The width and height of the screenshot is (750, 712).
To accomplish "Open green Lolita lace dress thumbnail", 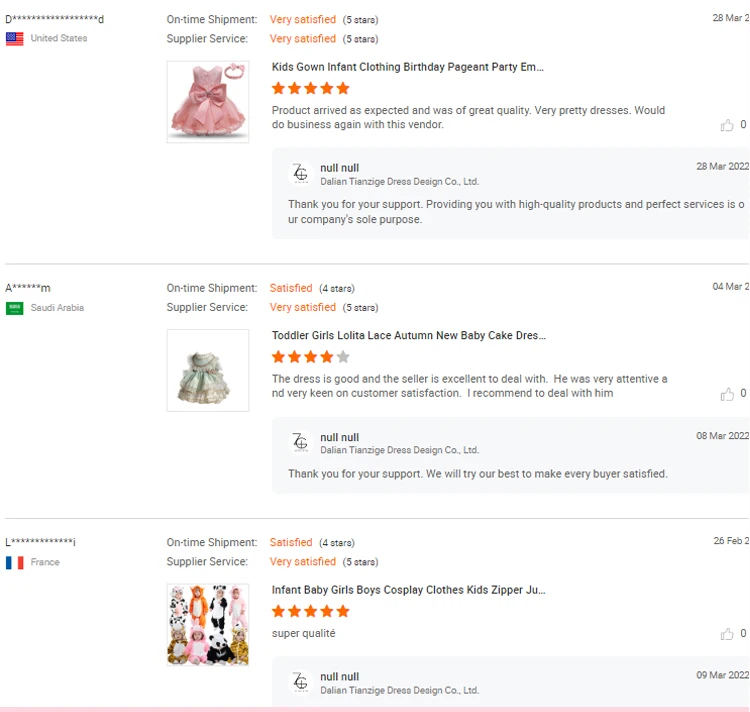I will [208, 370].
